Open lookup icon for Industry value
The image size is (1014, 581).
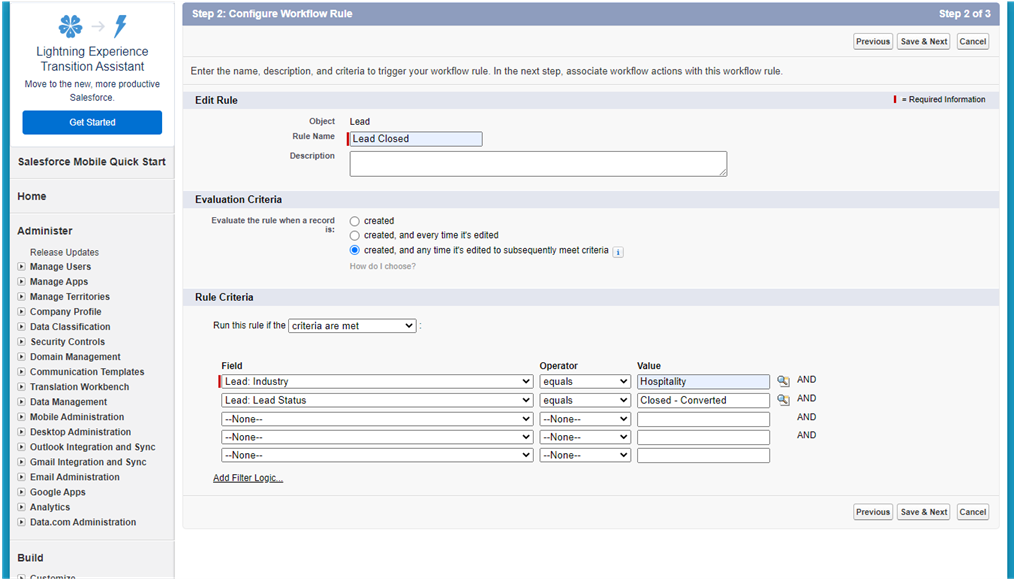tap(783, 381)
